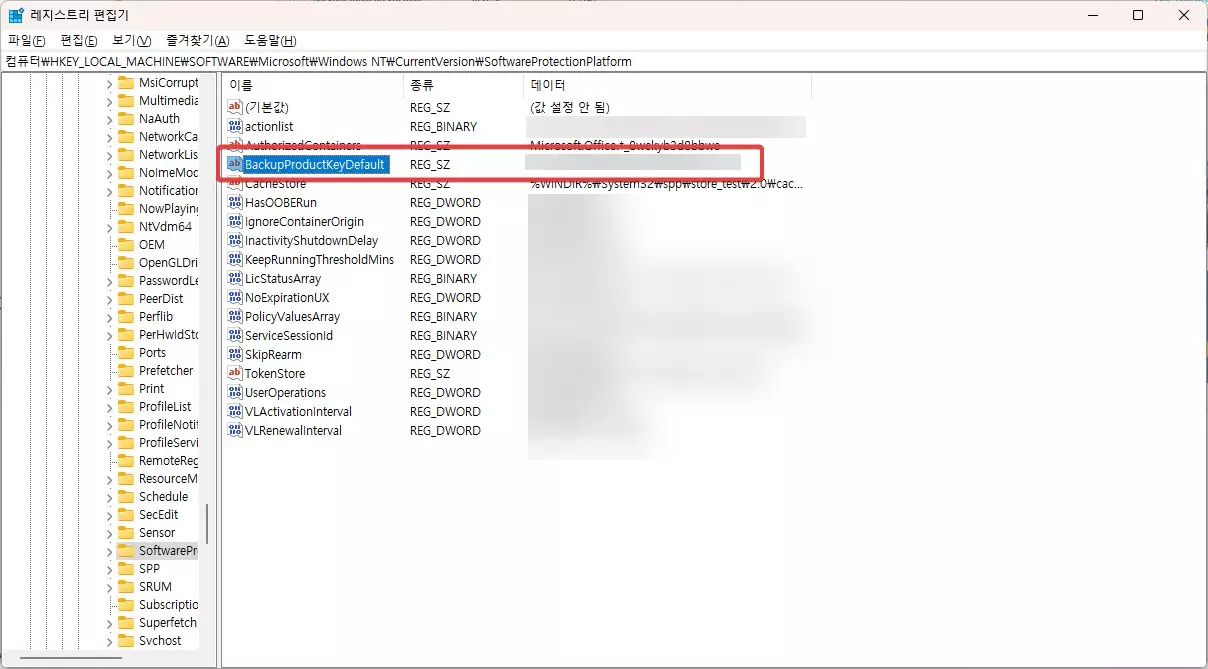Screen dimensions: 1208x669
Task: Click the NaAuth folder icon
Action: 125,118
